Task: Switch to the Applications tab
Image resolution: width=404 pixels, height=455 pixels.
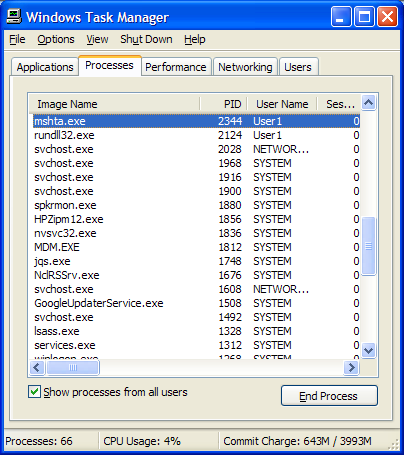Action: click(45, 67)
